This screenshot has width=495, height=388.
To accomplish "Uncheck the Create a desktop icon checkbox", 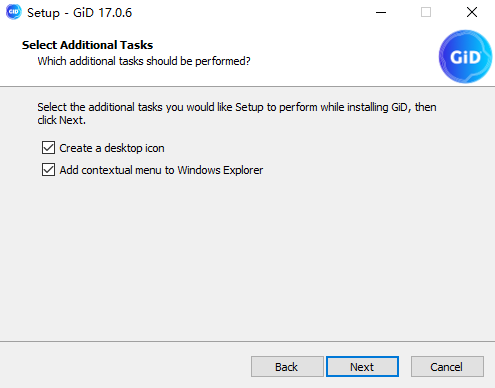I will click(x=48, y=147).
